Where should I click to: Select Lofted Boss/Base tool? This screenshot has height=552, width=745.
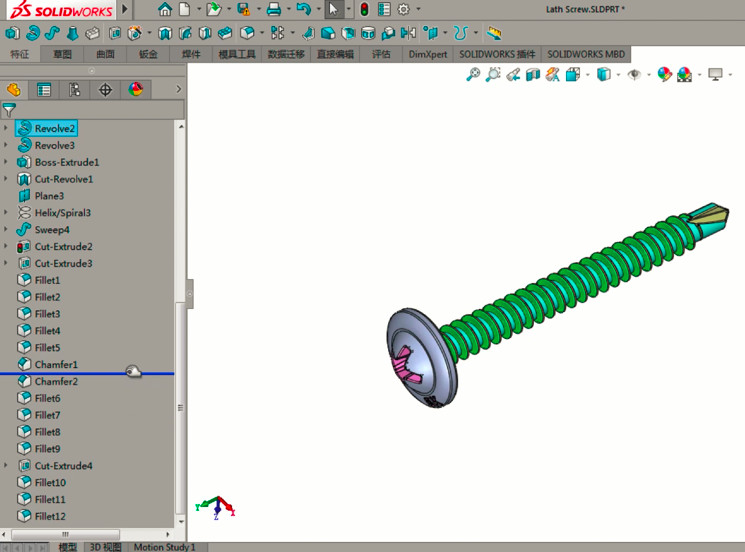tap(72, 33)
